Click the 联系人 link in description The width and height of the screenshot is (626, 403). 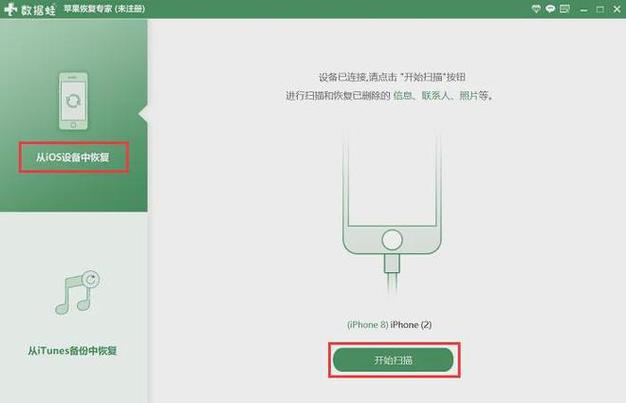(x=436, y=96)
